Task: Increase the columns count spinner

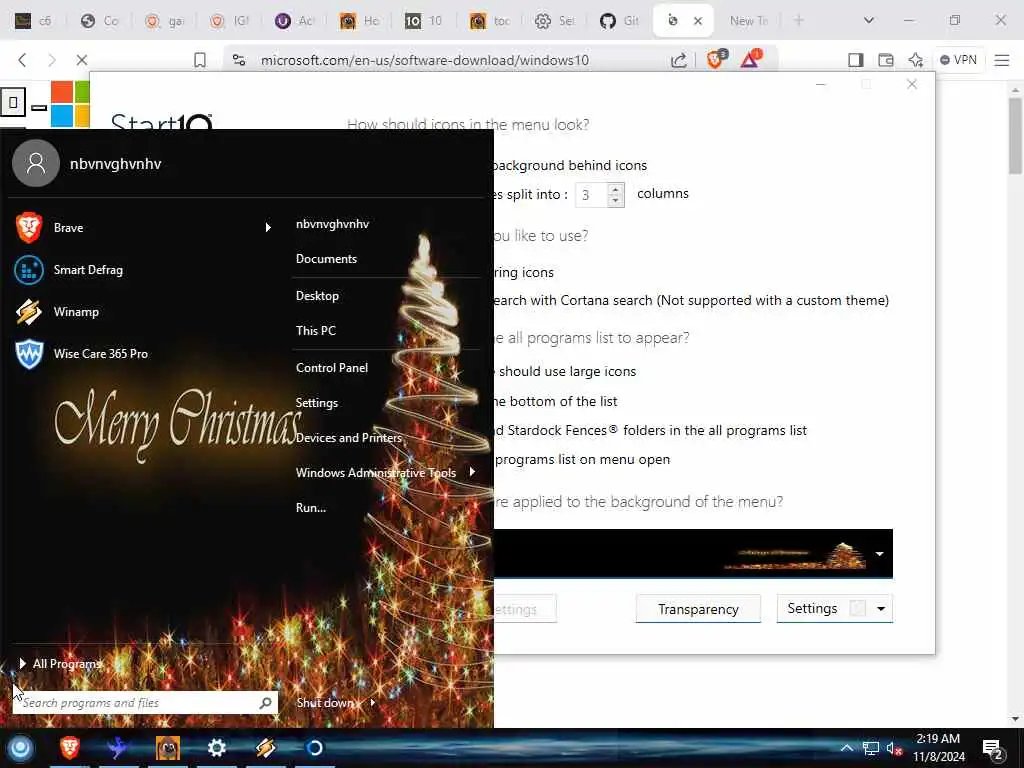Action: 615,189
